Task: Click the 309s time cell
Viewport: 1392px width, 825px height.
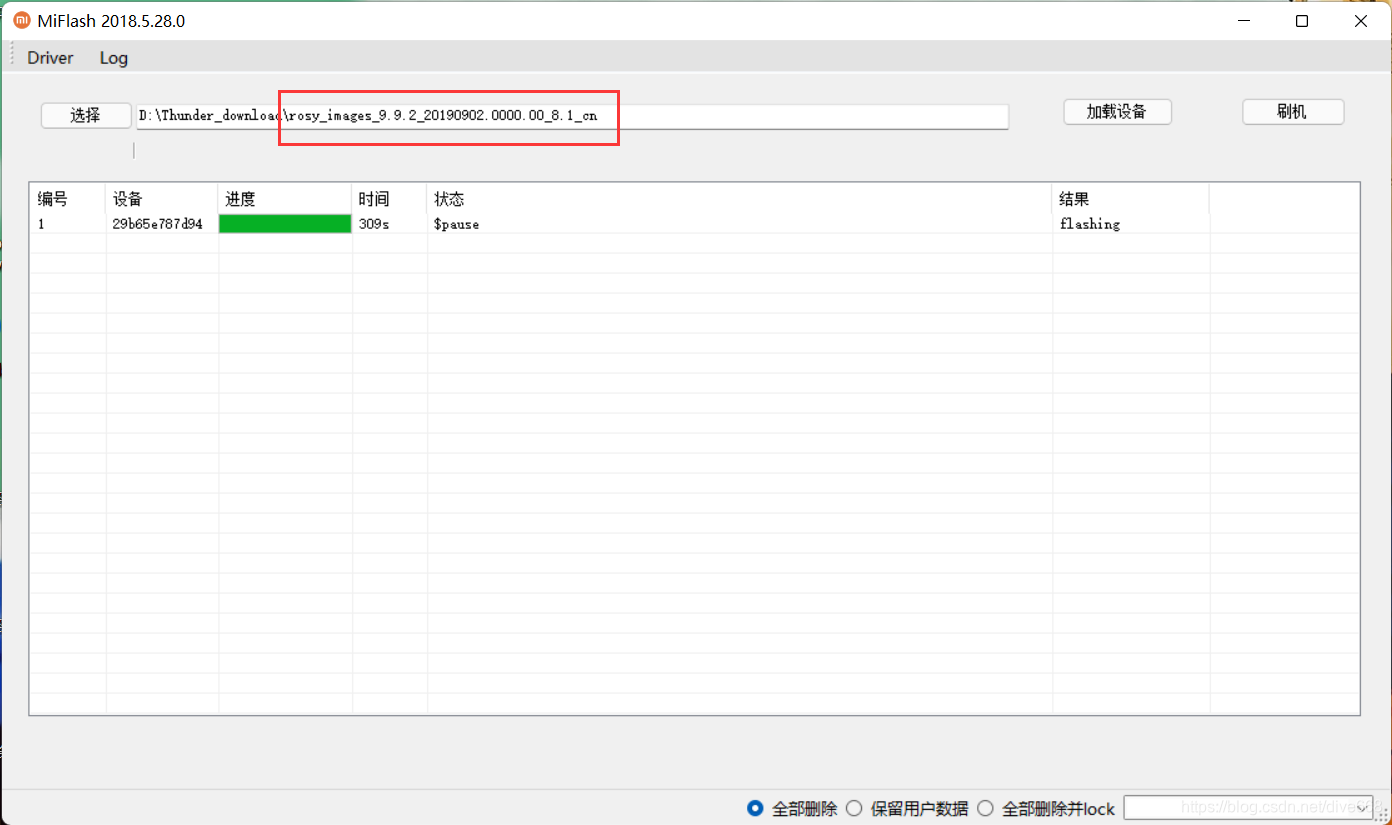Action: (374, 224)
